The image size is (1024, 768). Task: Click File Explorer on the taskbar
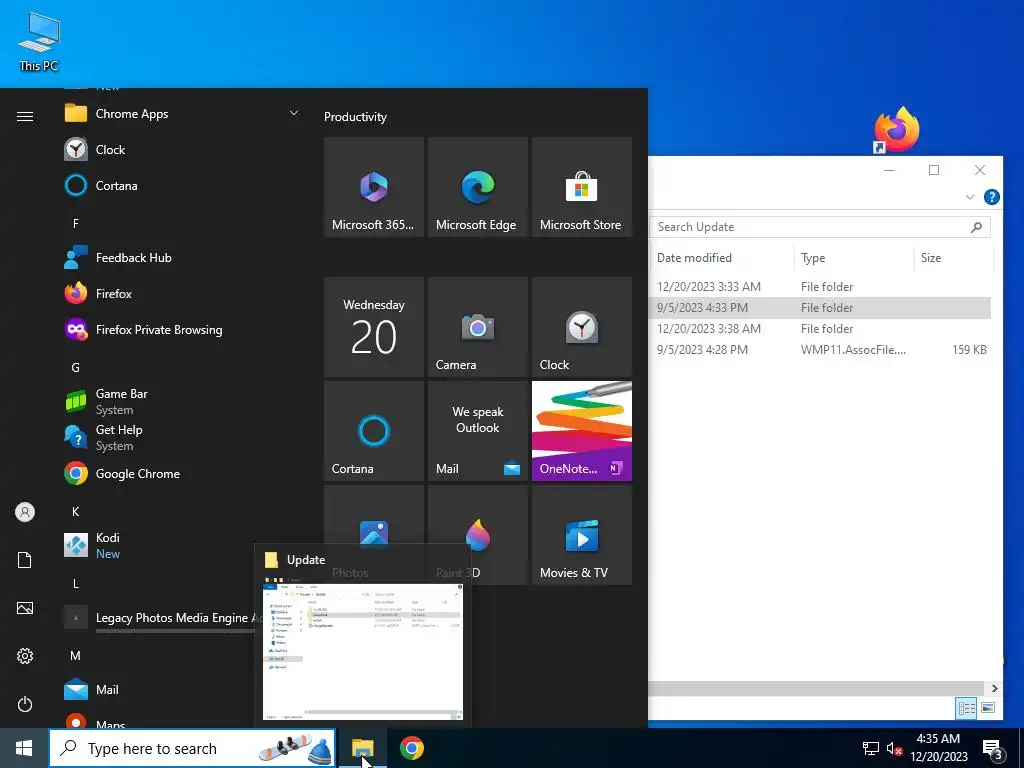coord(362,748)
